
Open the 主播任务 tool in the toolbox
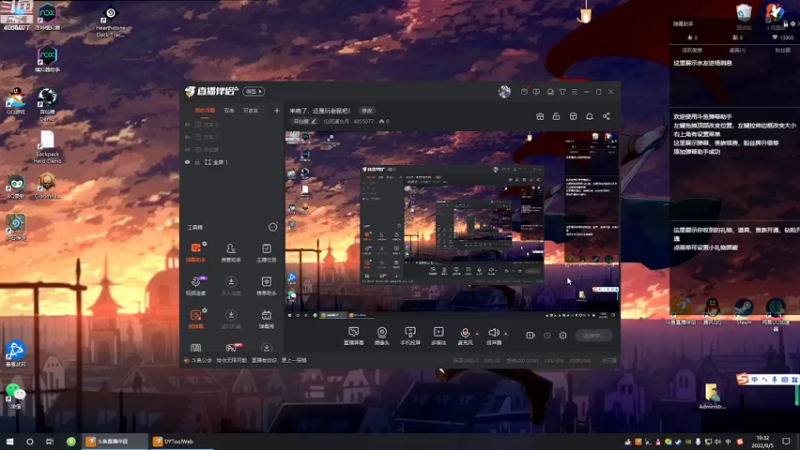tap(266, 252)
